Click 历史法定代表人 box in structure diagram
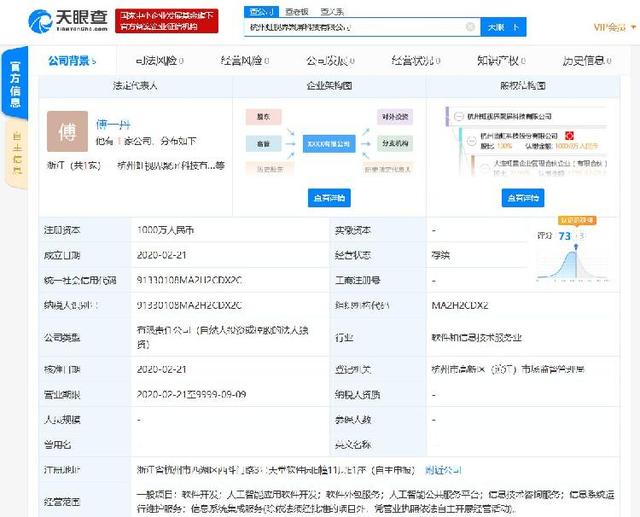Image resolution: width=640 pixels, height=517 pixels. [x=388, y=169]
